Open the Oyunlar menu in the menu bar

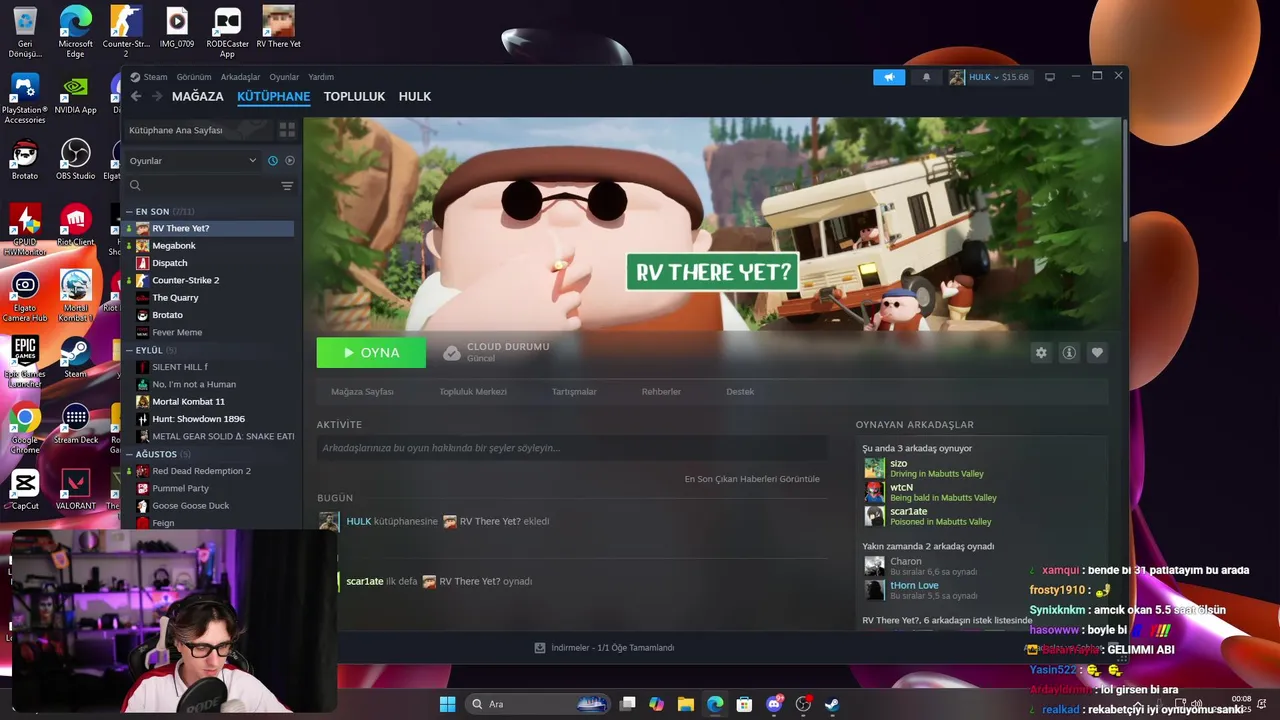click(284, 77)
